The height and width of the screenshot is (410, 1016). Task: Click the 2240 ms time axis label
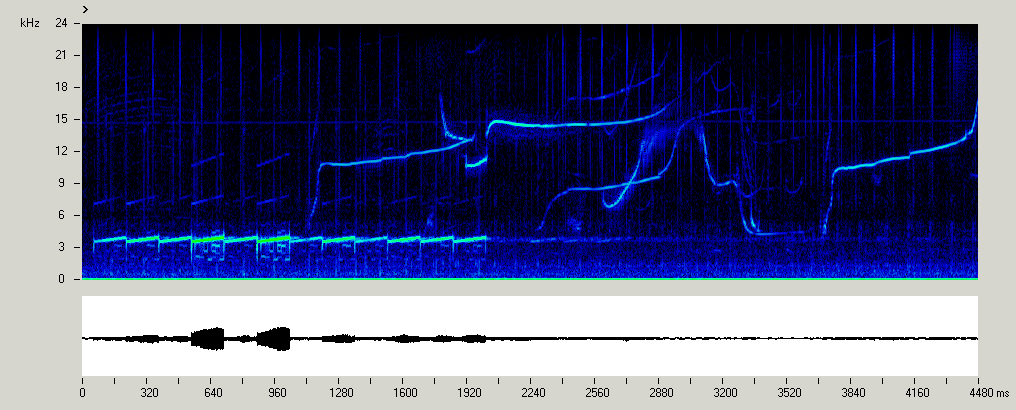tap(533, 393)
